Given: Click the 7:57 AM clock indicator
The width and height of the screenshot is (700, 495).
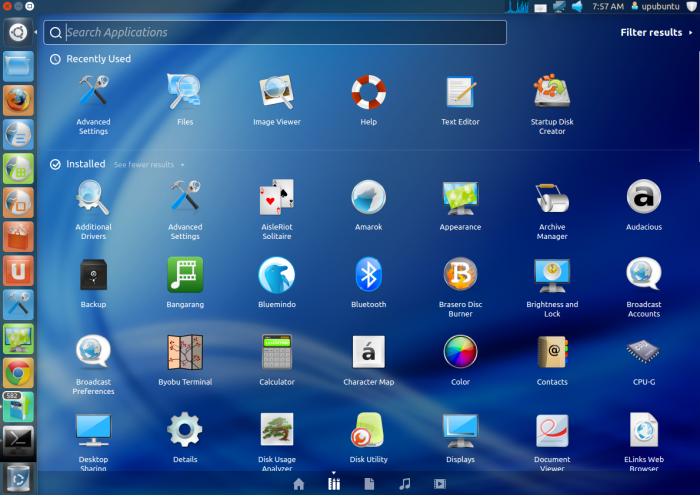Looking at the screenshot, I should click(x=607, y=6).
